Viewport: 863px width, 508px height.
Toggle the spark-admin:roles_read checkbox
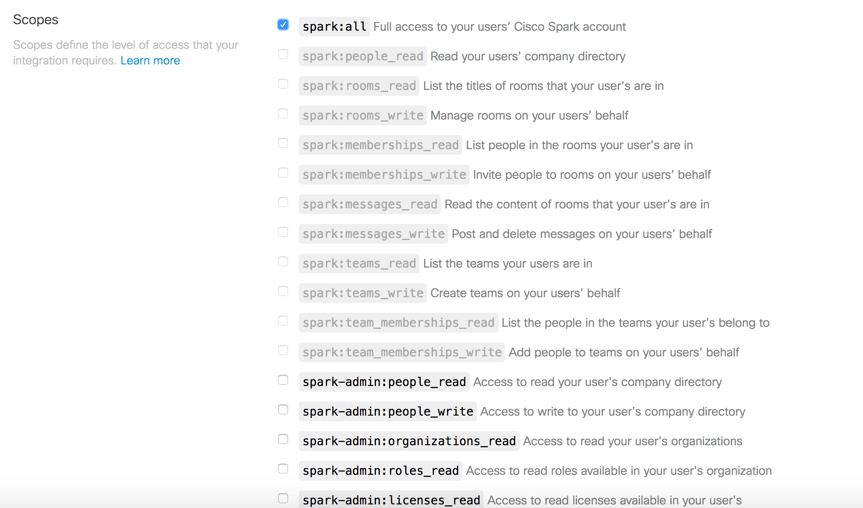coord(283,469)
